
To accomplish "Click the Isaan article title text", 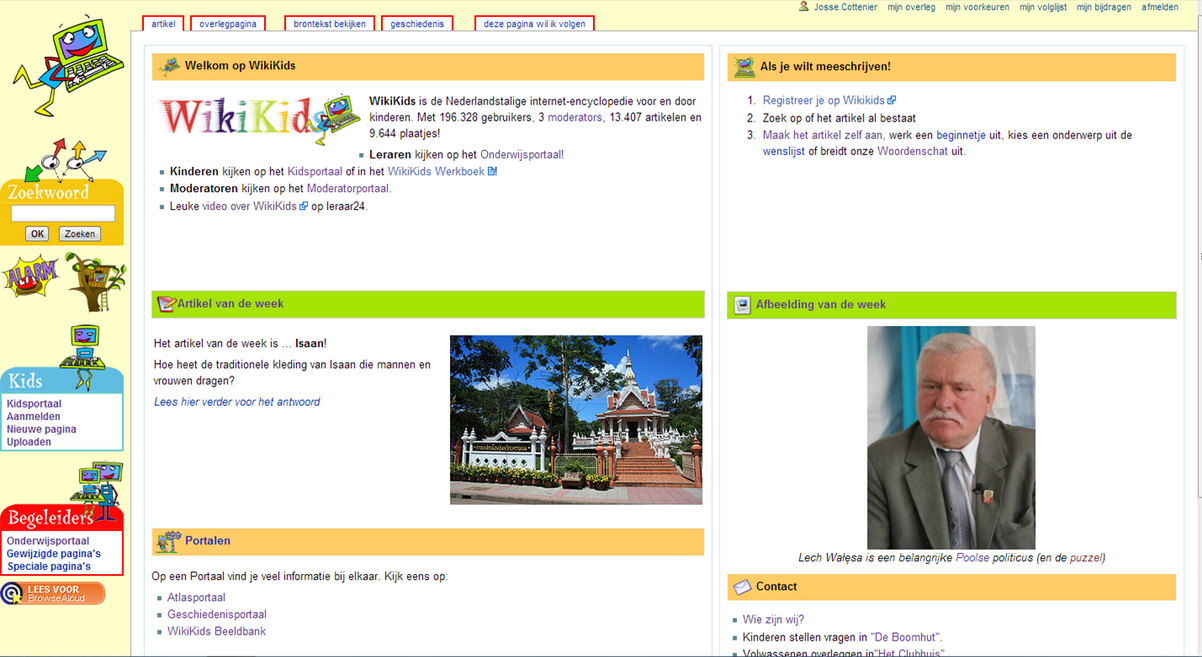I will tap(309, 343).
